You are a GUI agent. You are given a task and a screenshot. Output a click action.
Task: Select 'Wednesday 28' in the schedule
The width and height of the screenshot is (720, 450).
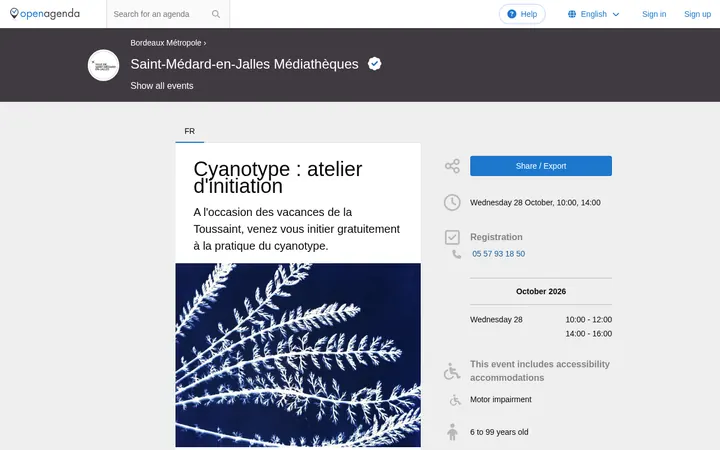(496, 320)
